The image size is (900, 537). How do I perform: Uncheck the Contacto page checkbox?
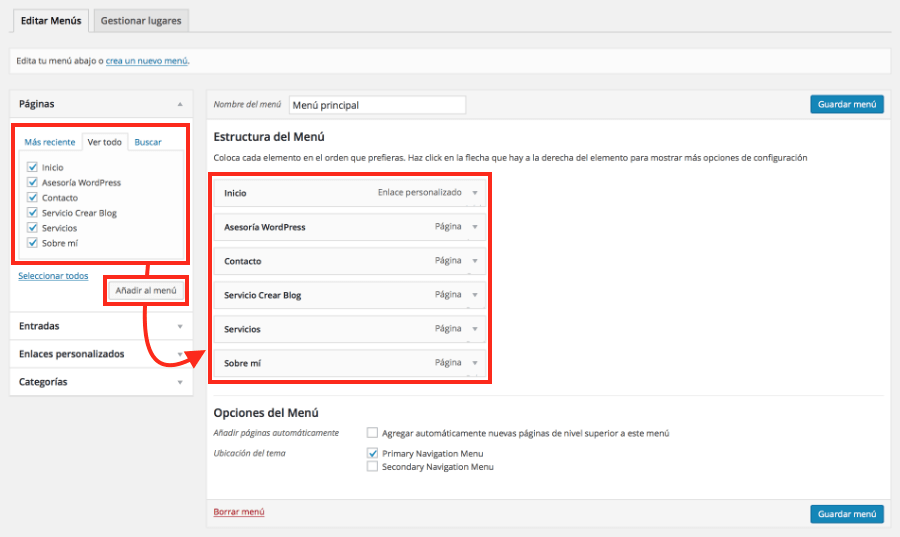(x=33, y=198)
